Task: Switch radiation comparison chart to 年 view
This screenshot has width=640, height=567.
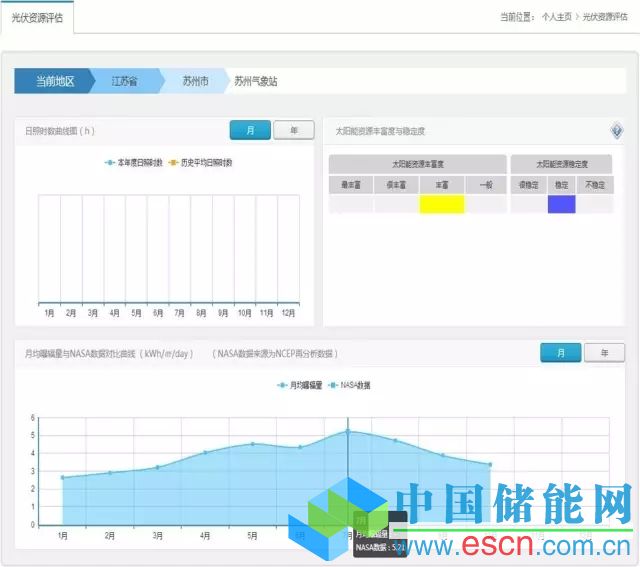Action: (604, 353)
